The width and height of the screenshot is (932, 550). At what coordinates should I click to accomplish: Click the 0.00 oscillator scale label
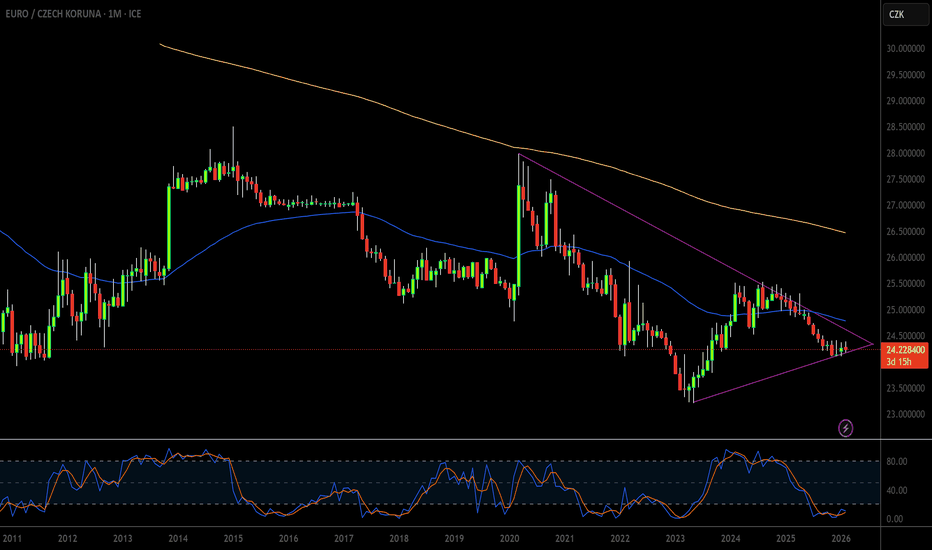[895, 518]
